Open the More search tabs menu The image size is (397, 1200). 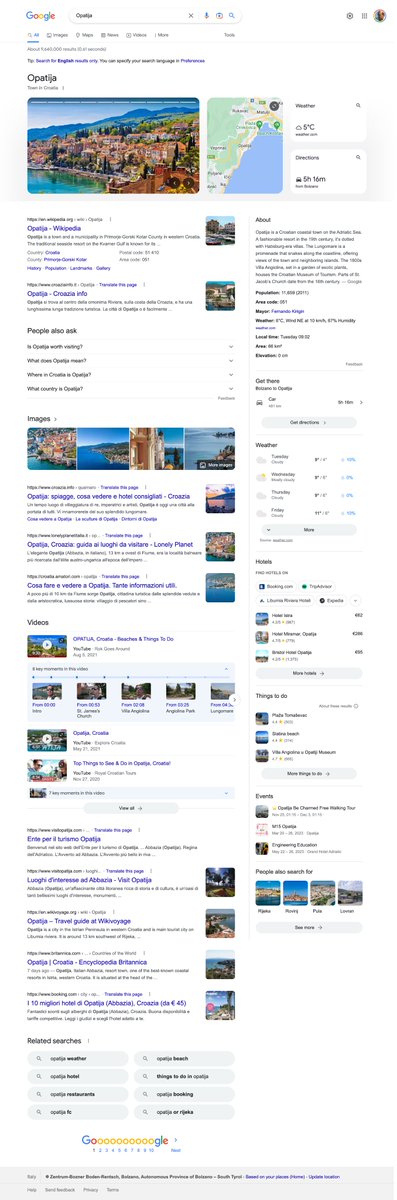[x=161, y=34]
